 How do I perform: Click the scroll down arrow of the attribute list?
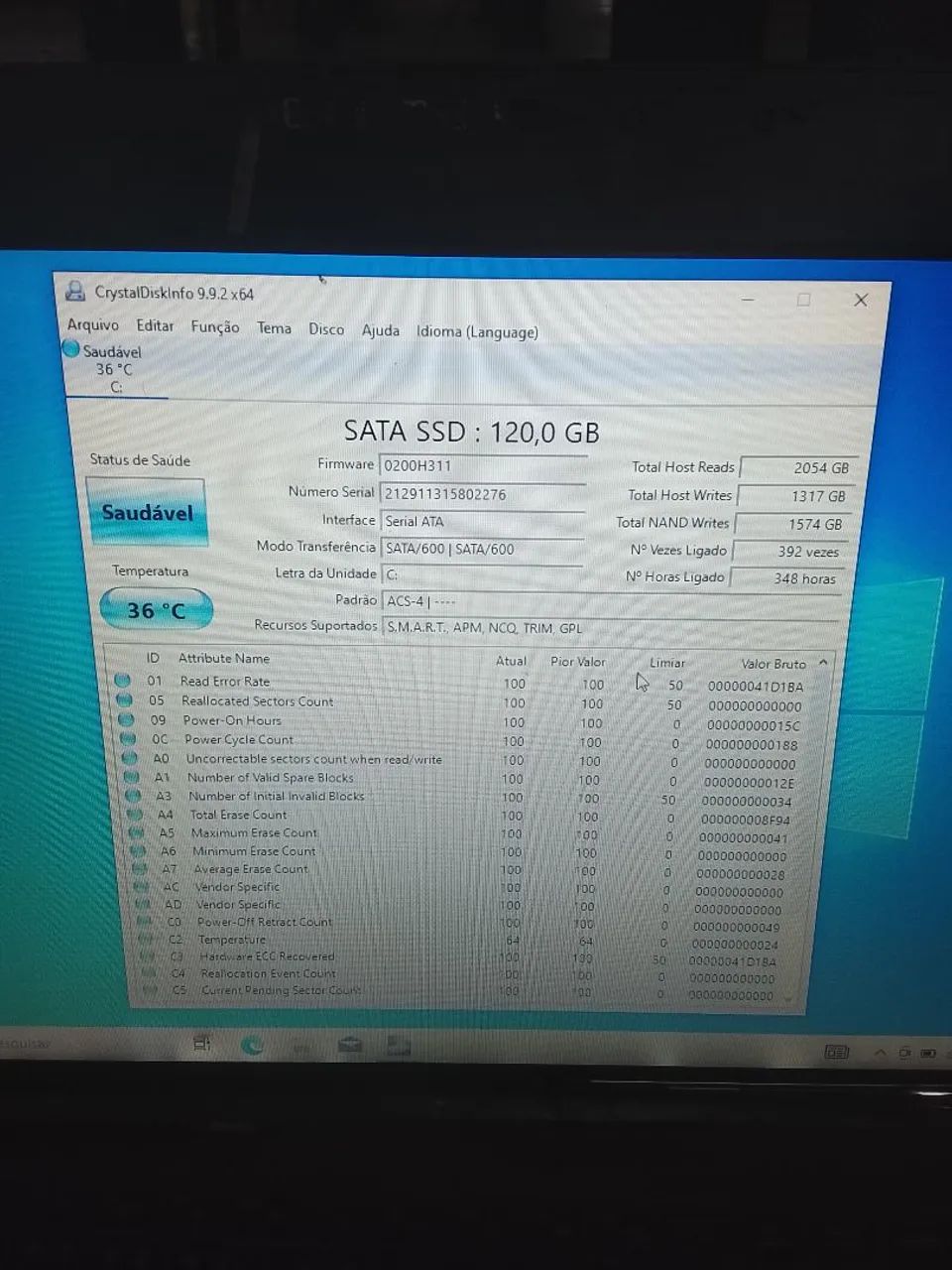click(787, 999)
